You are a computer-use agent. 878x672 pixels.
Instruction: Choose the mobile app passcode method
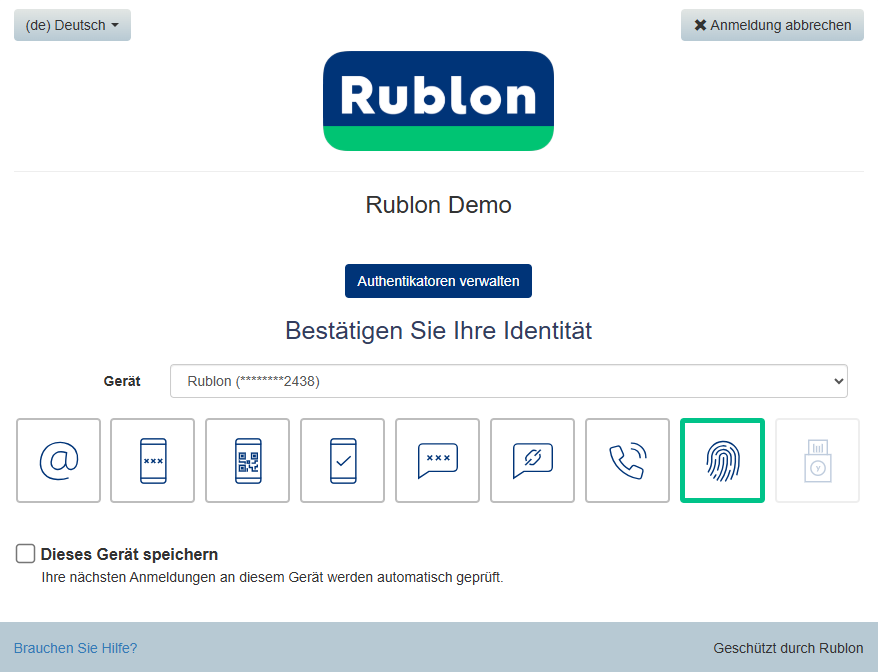click(153, 460)
